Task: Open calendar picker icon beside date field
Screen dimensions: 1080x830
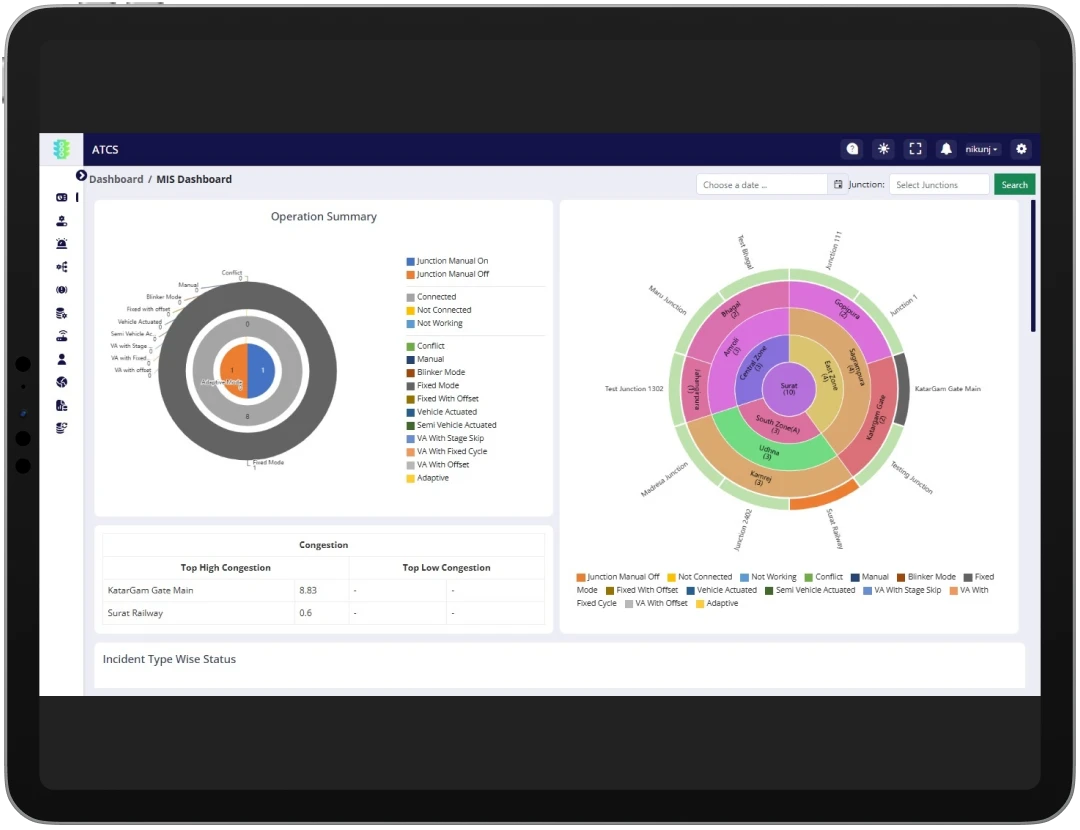Action: click(x=838, y=185)
